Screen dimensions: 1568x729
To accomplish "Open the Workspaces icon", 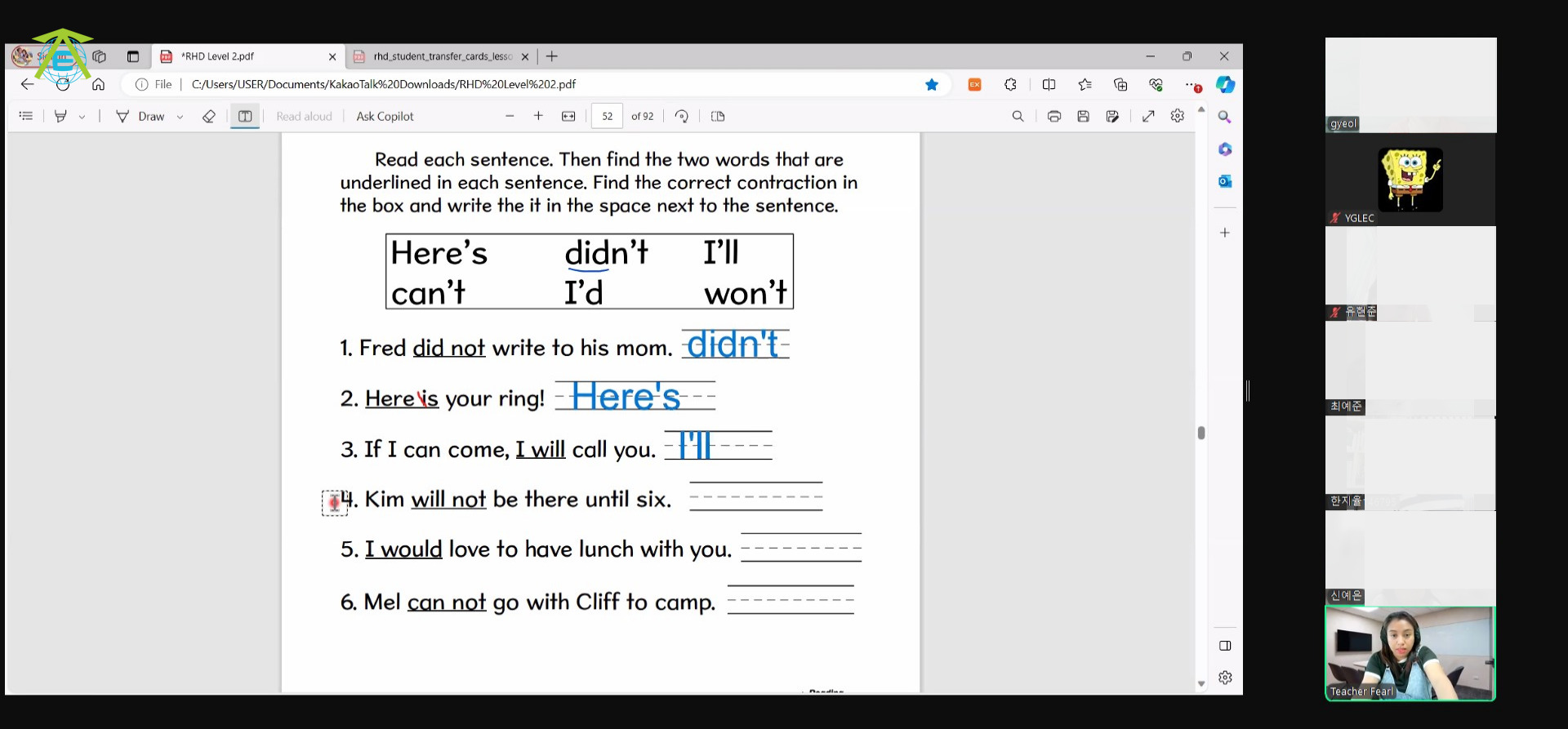I will click(100, 56).
